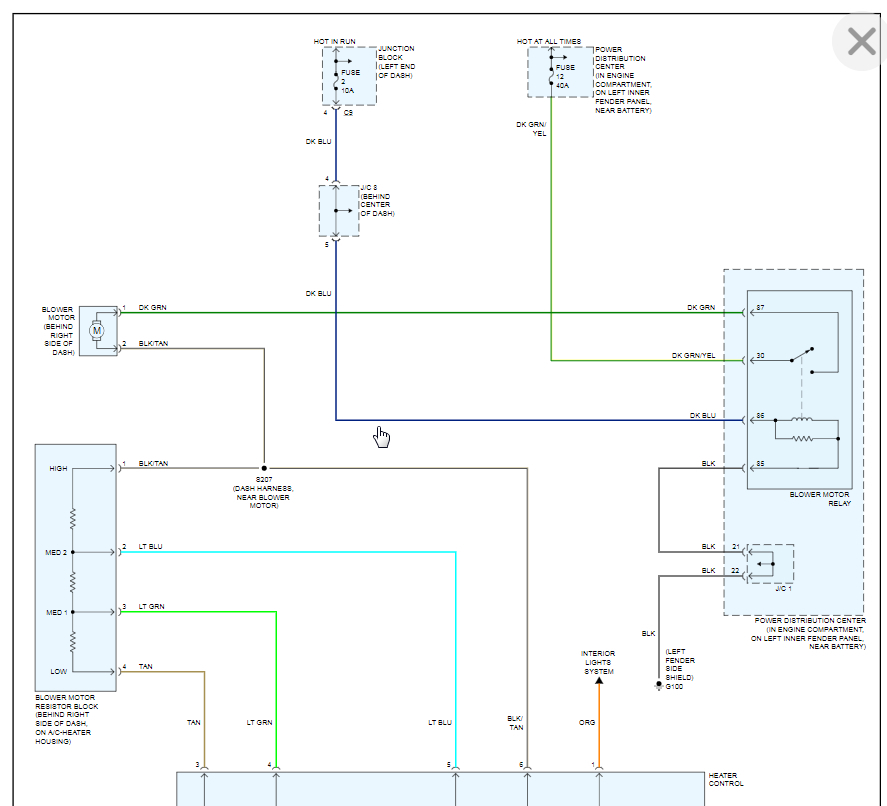Click the S207 dash harness caption
The width and height of the screenshot is (887, 806).
tap(264, 493)
